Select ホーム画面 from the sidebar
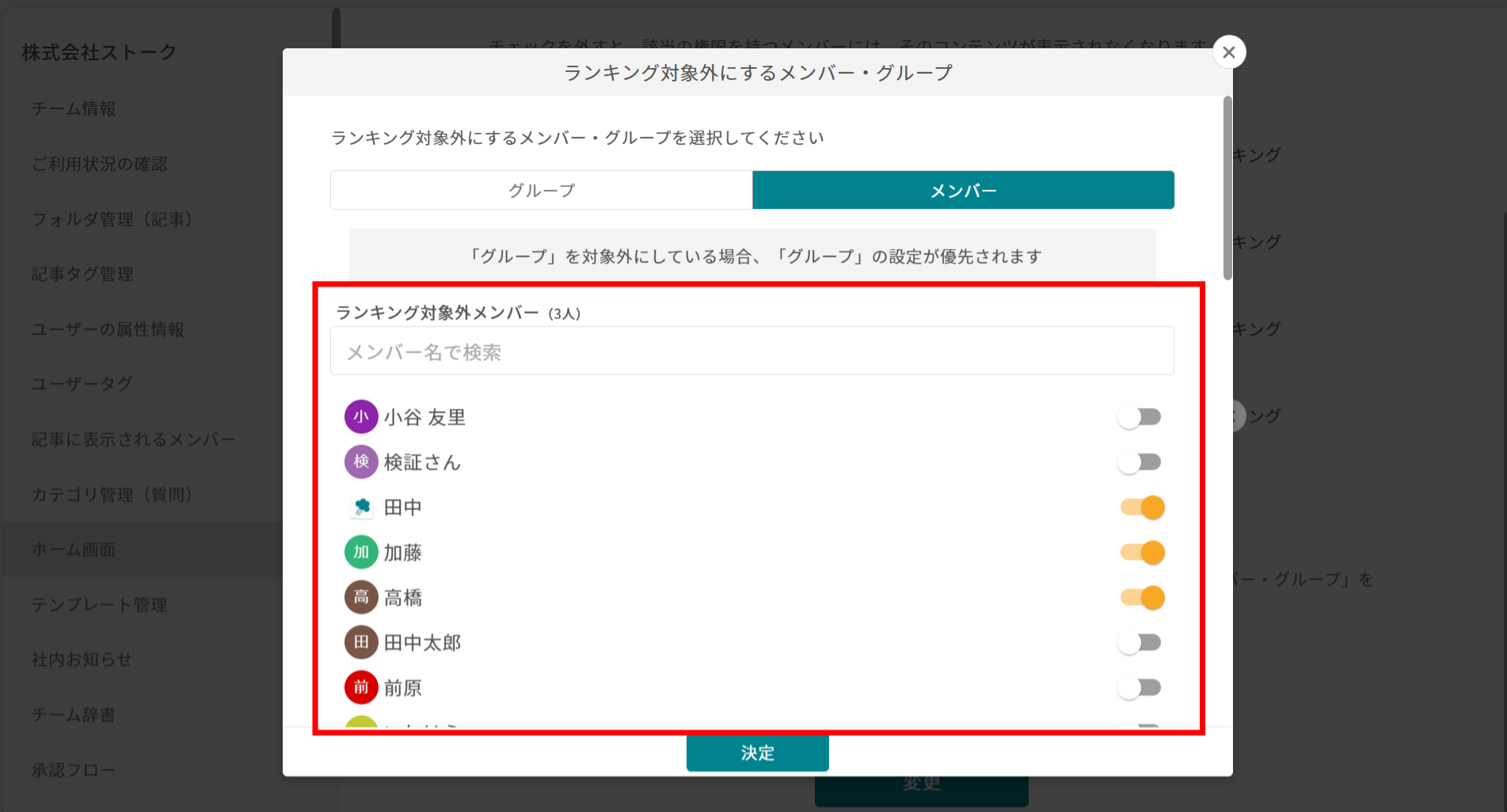Image resolution: width=1507 pixels, height=812 pixels. 74,549
